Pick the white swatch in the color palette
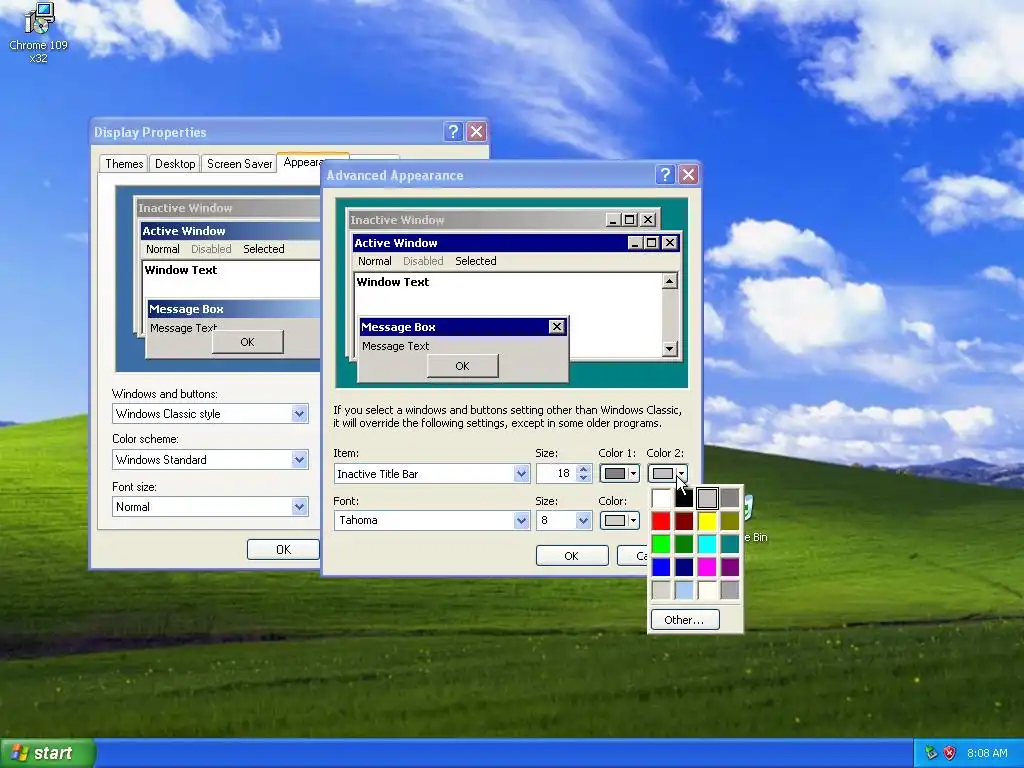 (661, 498)
